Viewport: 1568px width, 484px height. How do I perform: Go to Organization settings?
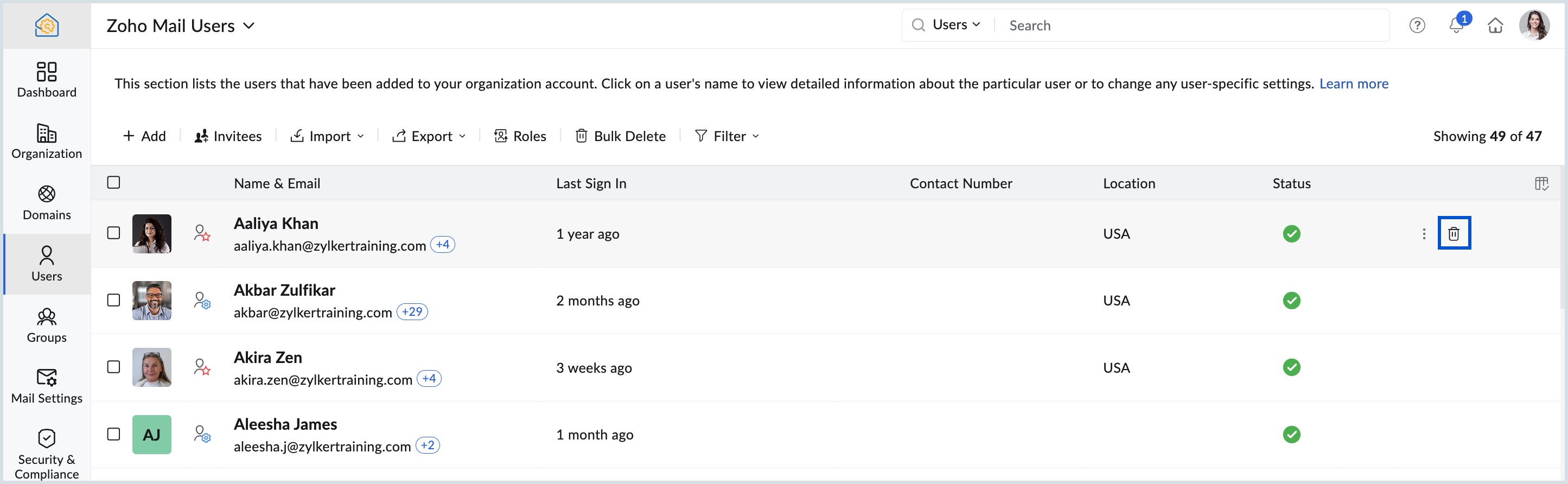(47, 141)
